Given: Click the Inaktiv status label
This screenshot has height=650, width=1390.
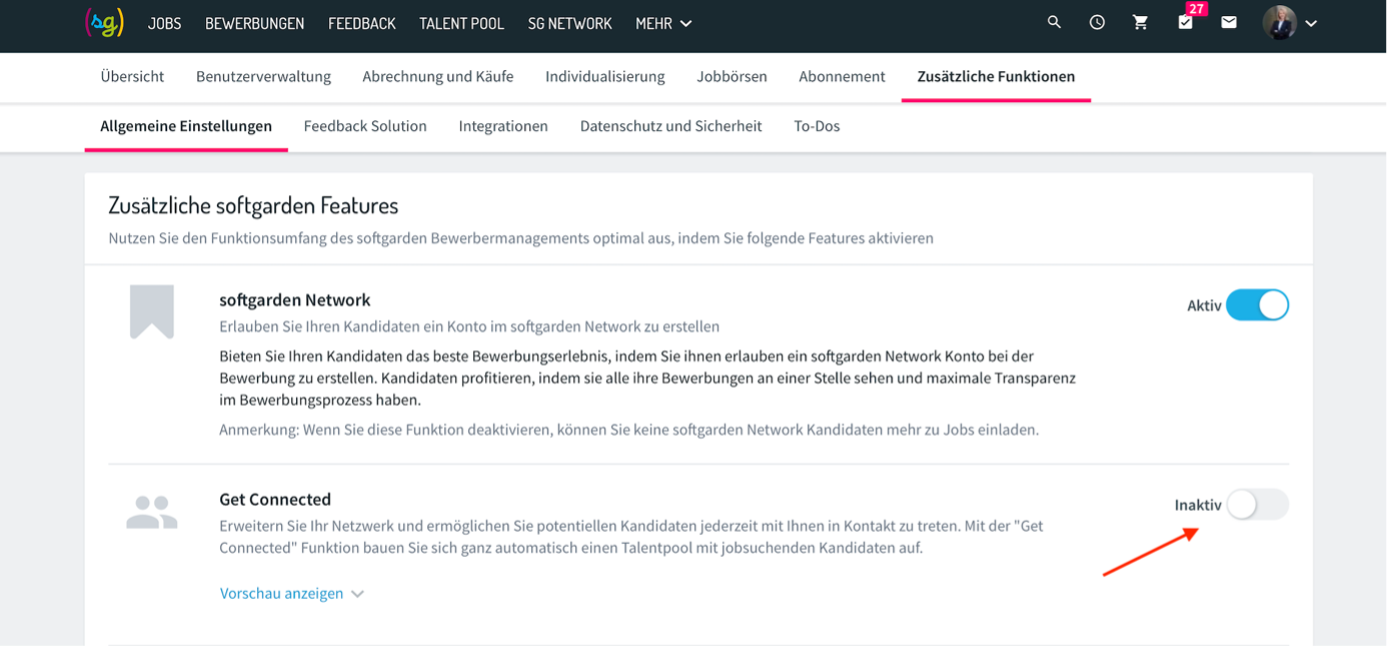Looking at the screenshot, I should click(x=1198, y=506).
